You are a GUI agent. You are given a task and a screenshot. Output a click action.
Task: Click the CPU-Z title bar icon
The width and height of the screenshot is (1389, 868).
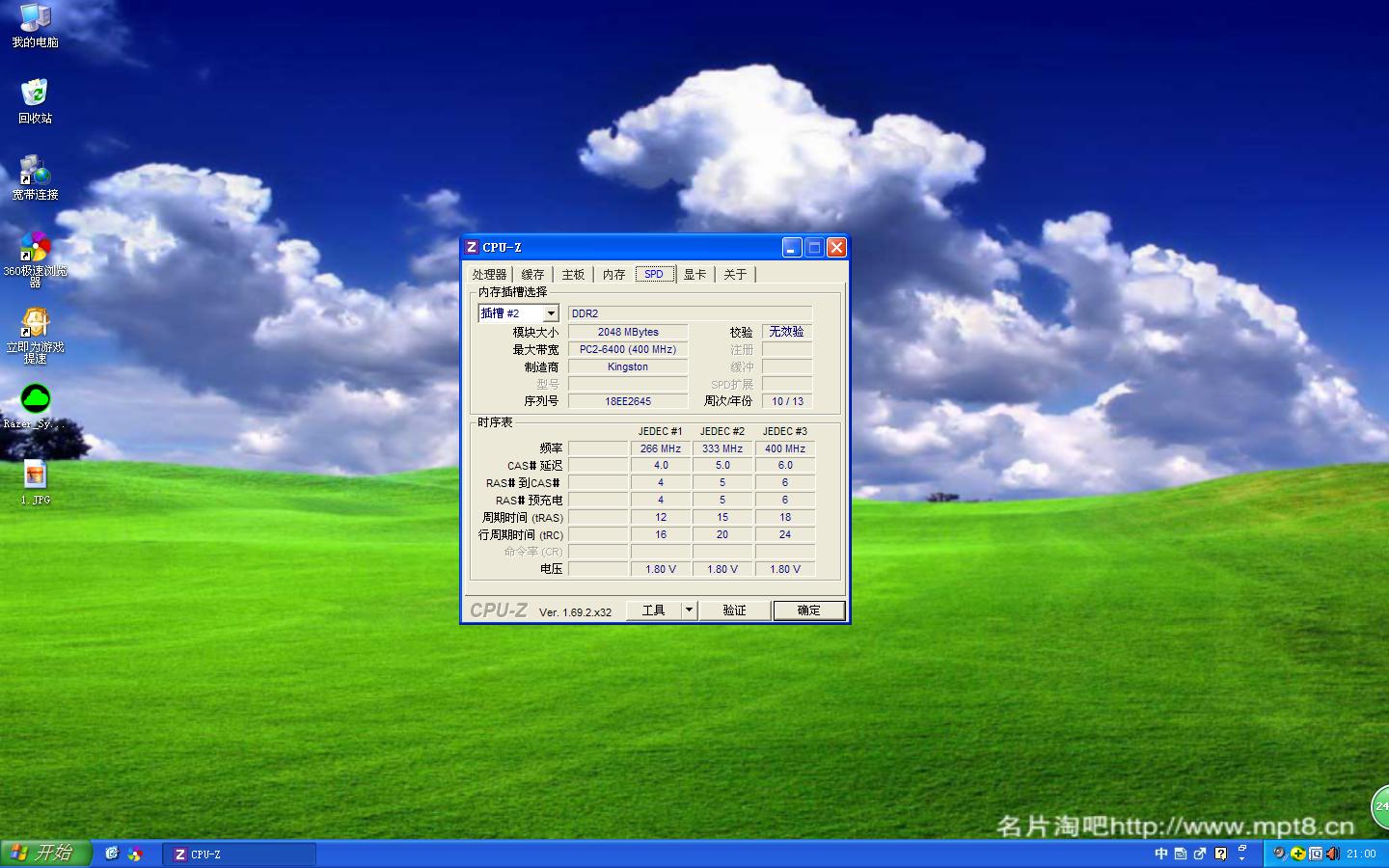472,248
